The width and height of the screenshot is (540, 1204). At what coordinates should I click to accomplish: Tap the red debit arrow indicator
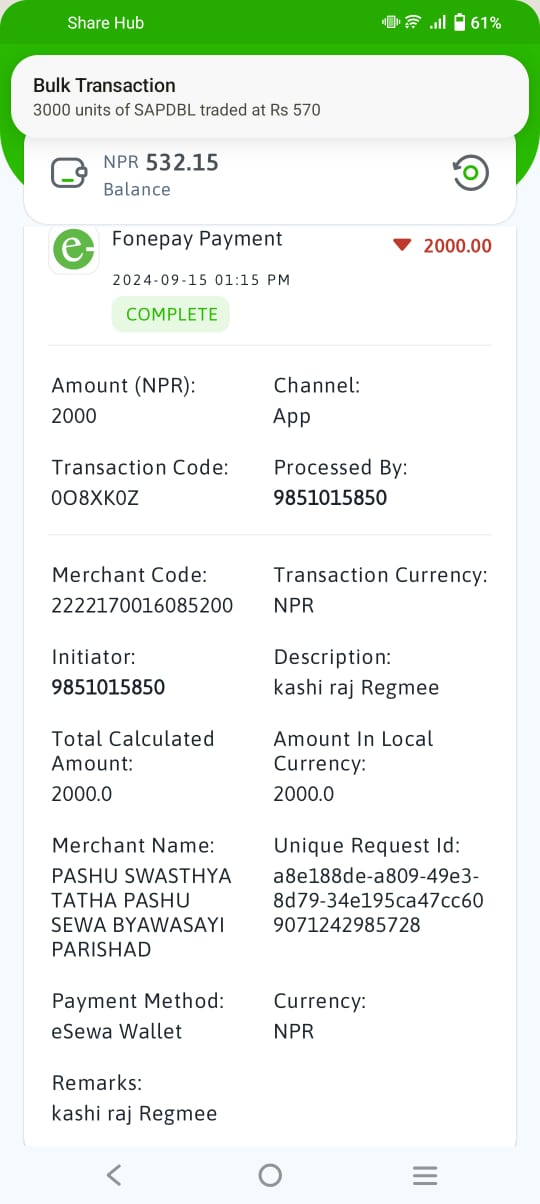pos(402,245)
